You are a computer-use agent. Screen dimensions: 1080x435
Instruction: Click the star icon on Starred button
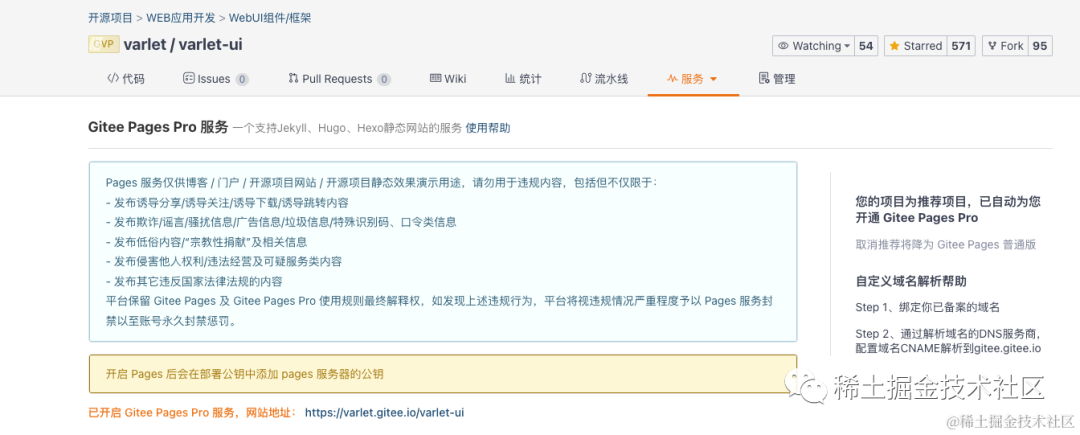(895, 46)
